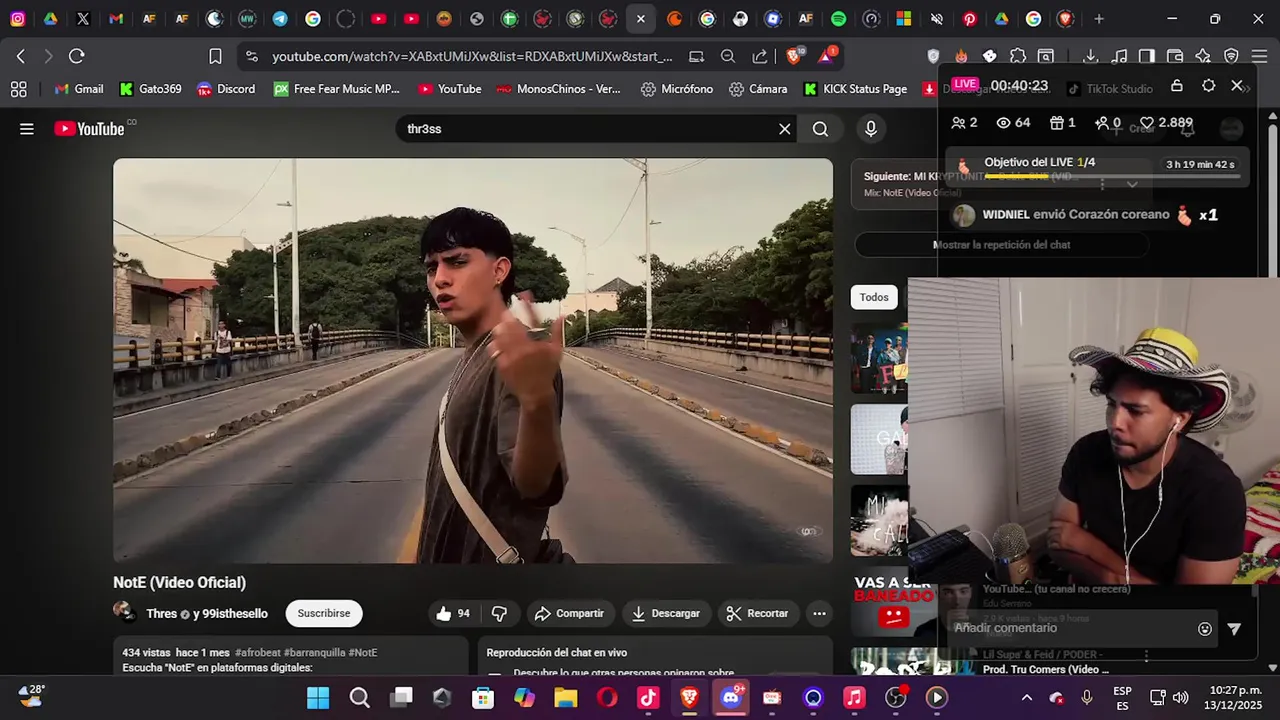Run the YouTube search magnifier button
Viewport: 1280px width, 720px height.
[820, 129]
